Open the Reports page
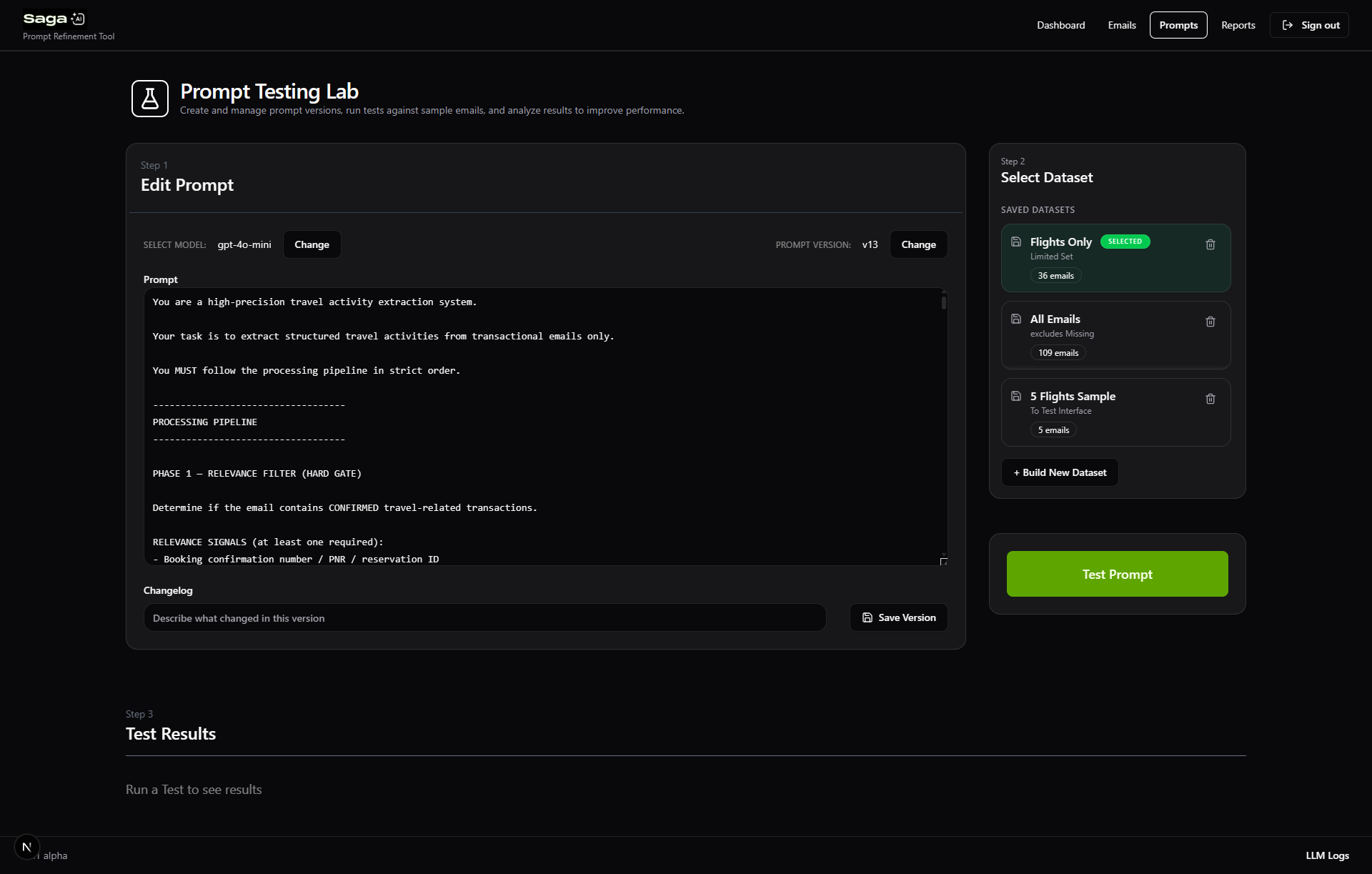This screenshot has height=874, width=1372. [1238, 25]
